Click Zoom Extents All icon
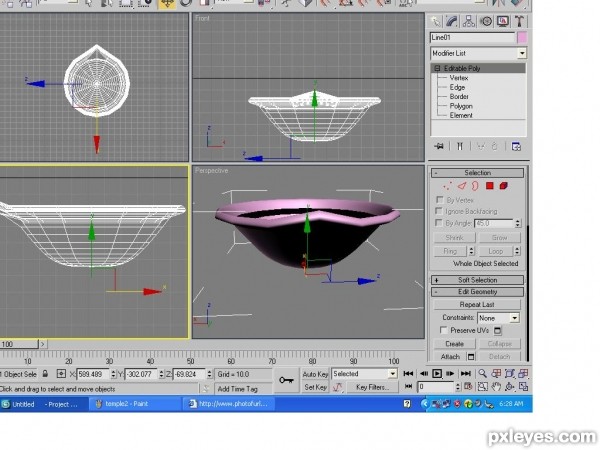This screenshot has width=600, height=450. point(523,374)
